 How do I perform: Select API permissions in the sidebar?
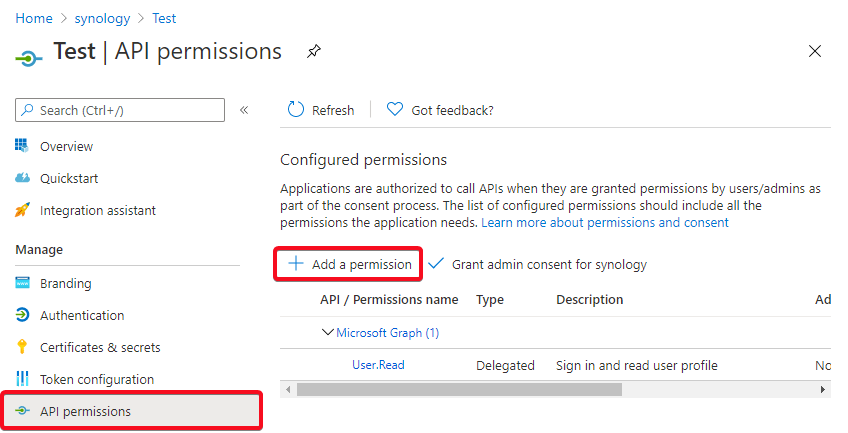tap(131, 411)
